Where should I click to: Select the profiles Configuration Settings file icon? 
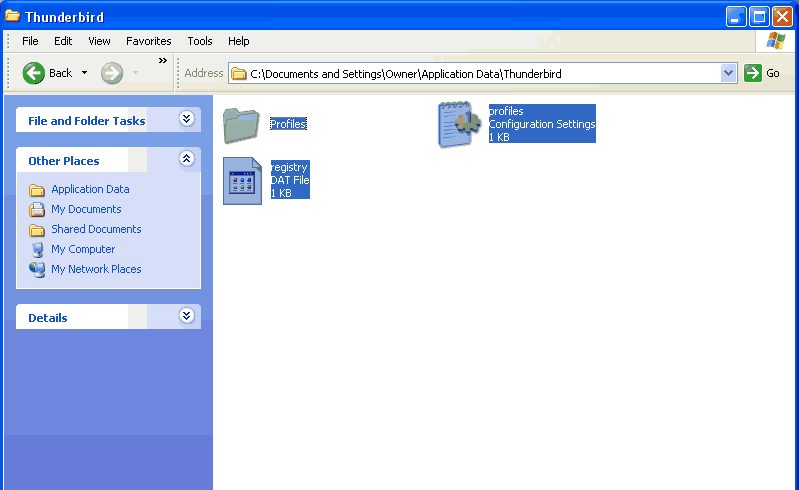click(x=459, y=124)
